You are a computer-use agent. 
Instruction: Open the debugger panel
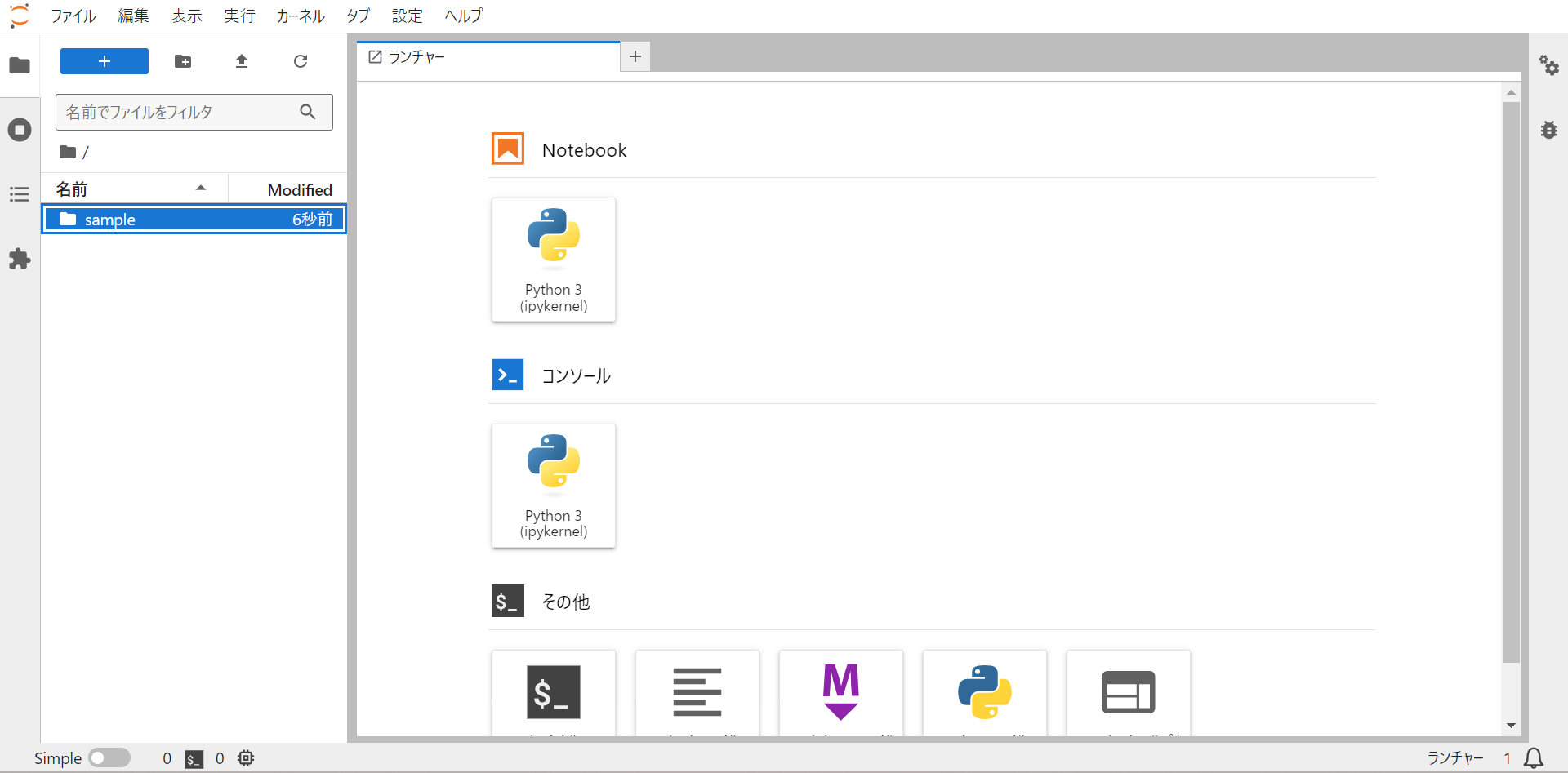pyautogui.click(x=1549, y=129)
